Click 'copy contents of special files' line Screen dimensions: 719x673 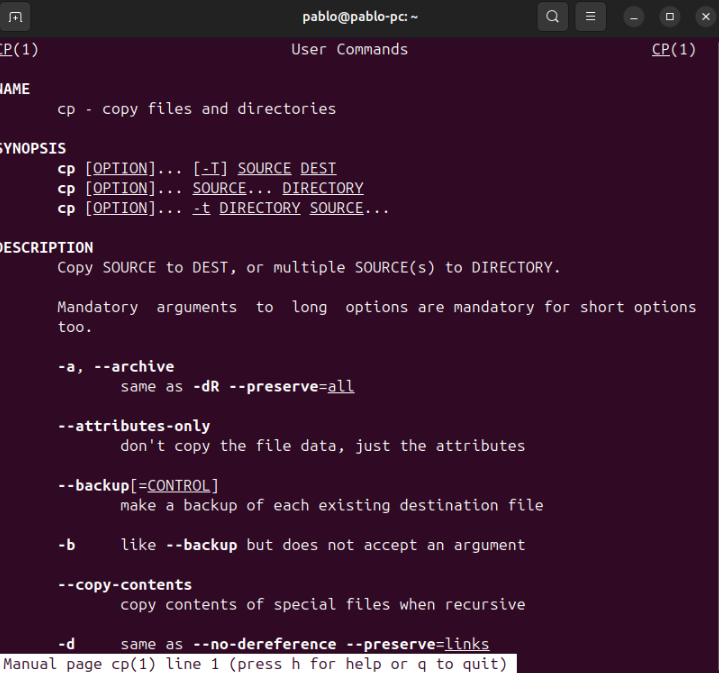[323, 605]
